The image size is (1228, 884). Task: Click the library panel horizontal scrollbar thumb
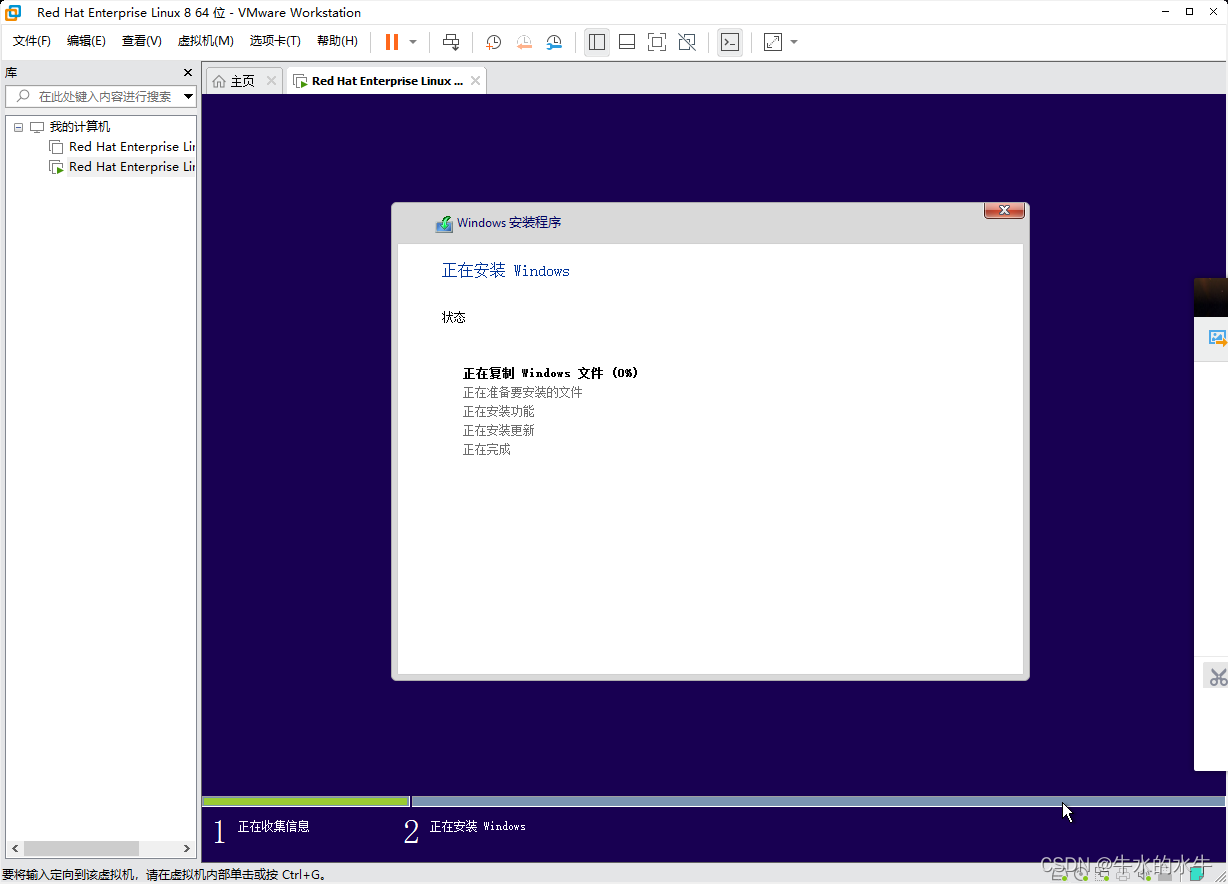81,848
